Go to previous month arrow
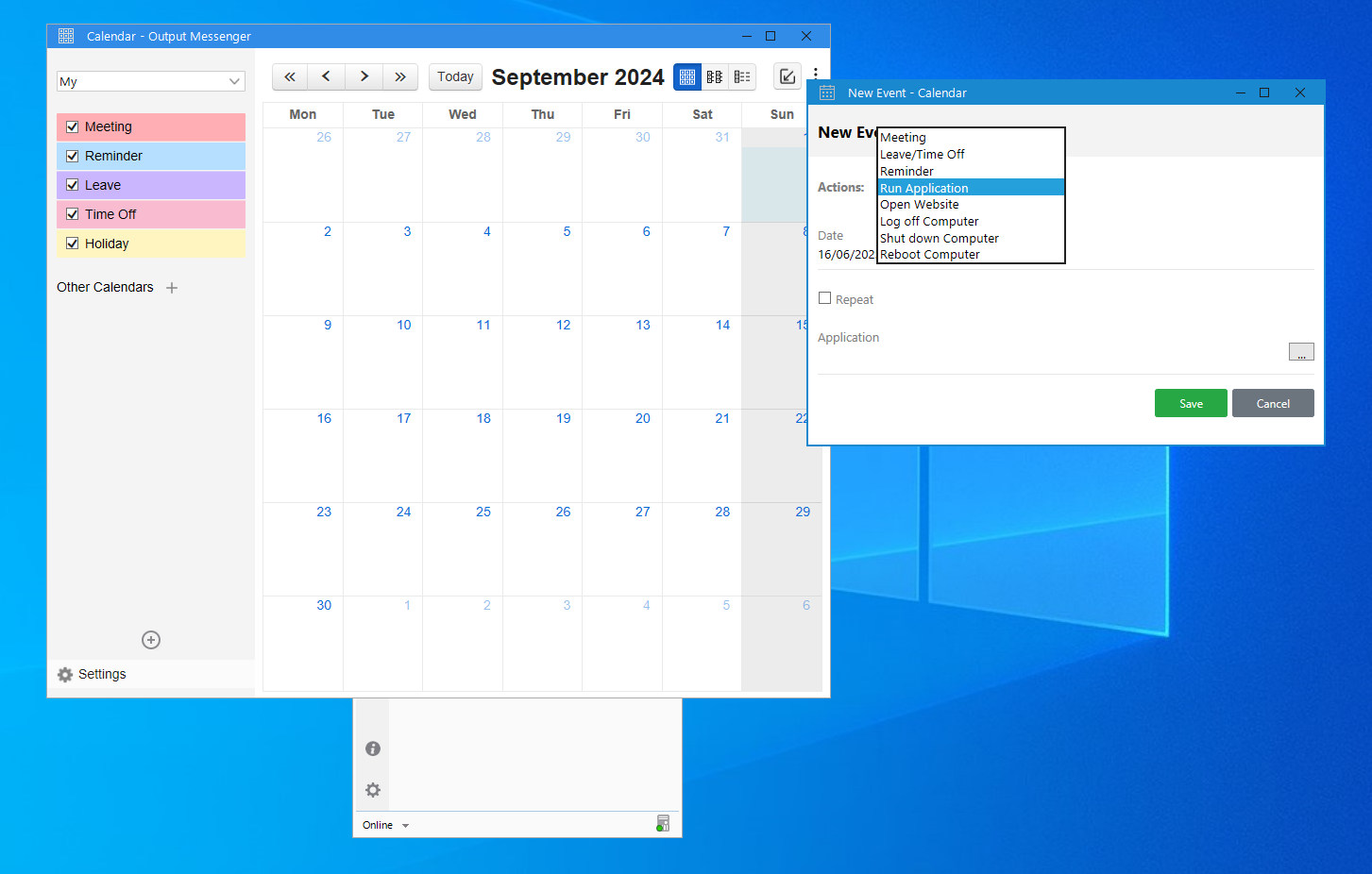 [326, 76]
